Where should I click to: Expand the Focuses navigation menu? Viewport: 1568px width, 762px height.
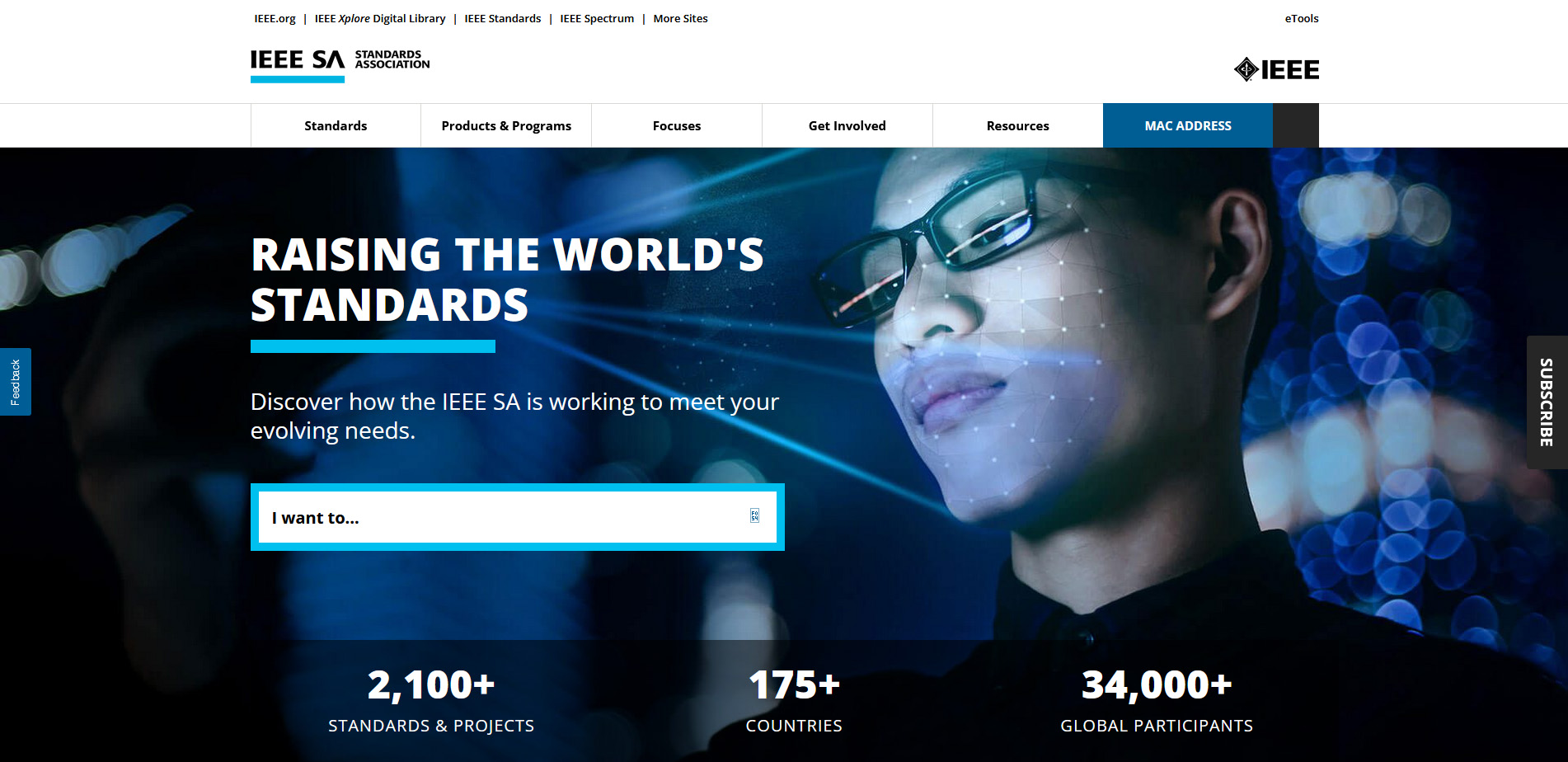(x=677, y=125)
